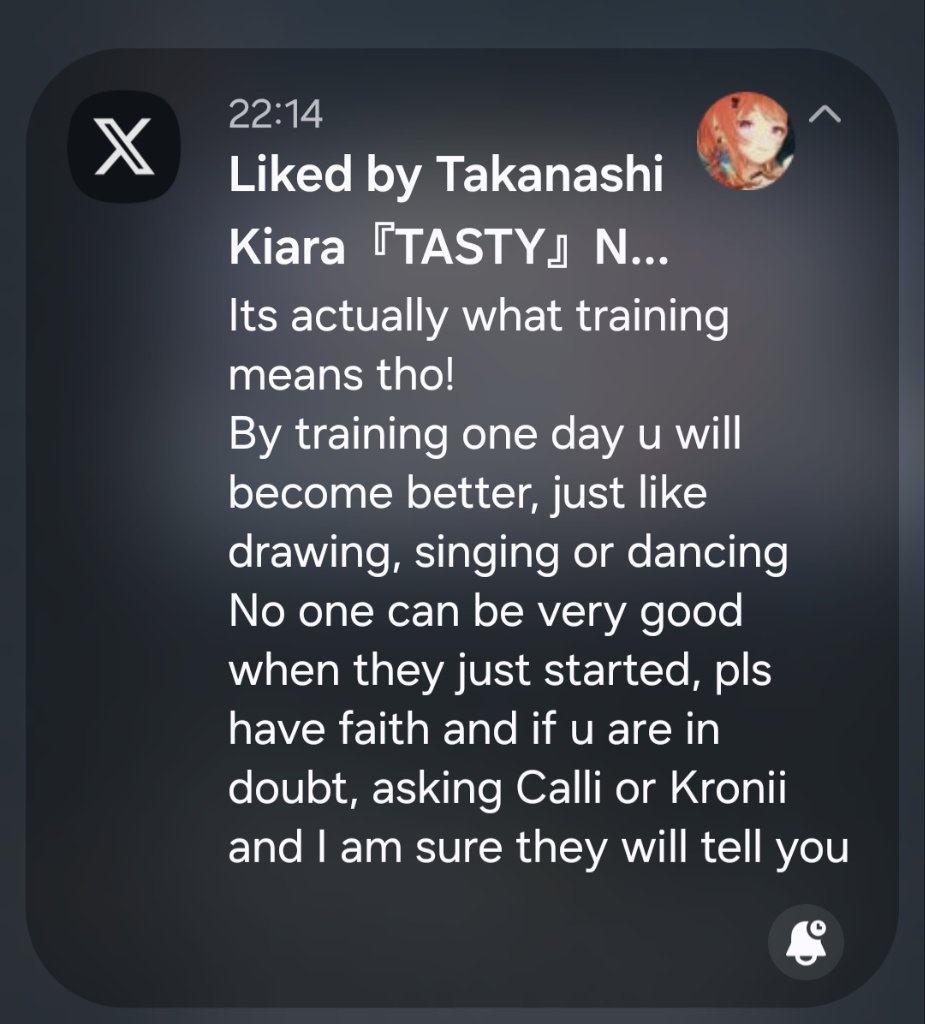Viewport: 925px width, 1024px height.
Task: Tap the "become better, just like" line
Action: pyautogui.click(x=467, y=494)
